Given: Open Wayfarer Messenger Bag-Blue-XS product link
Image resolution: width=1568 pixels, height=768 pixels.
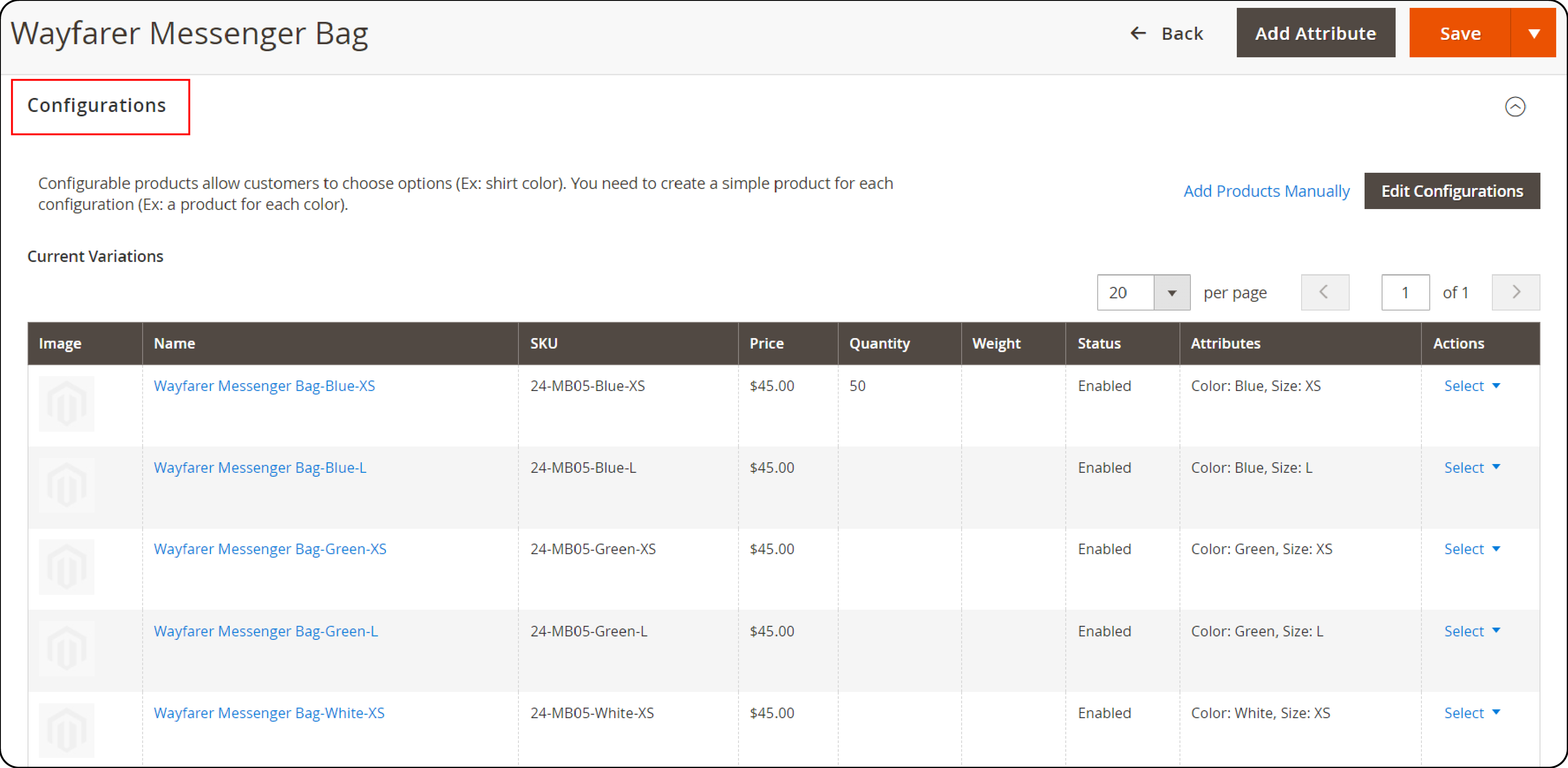Looking at the screenshot, I should [x=265, y=386].
